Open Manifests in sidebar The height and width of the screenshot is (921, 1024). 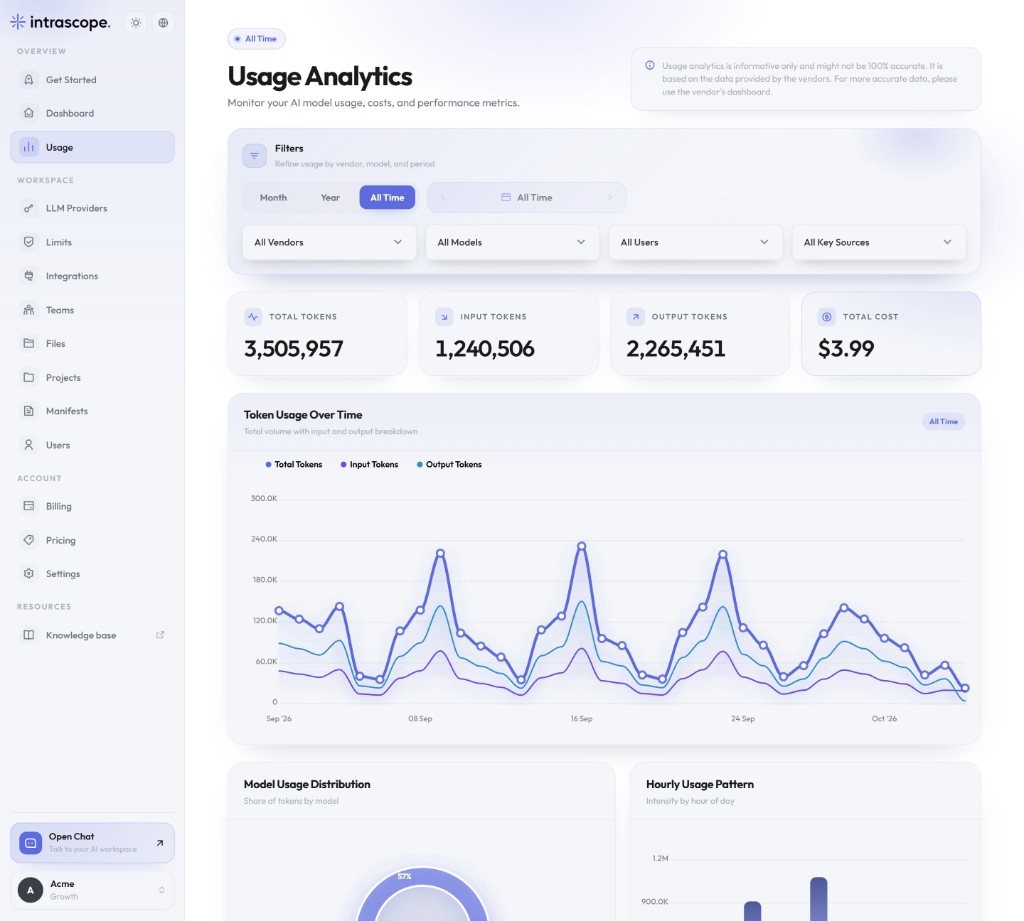[92, 411]
